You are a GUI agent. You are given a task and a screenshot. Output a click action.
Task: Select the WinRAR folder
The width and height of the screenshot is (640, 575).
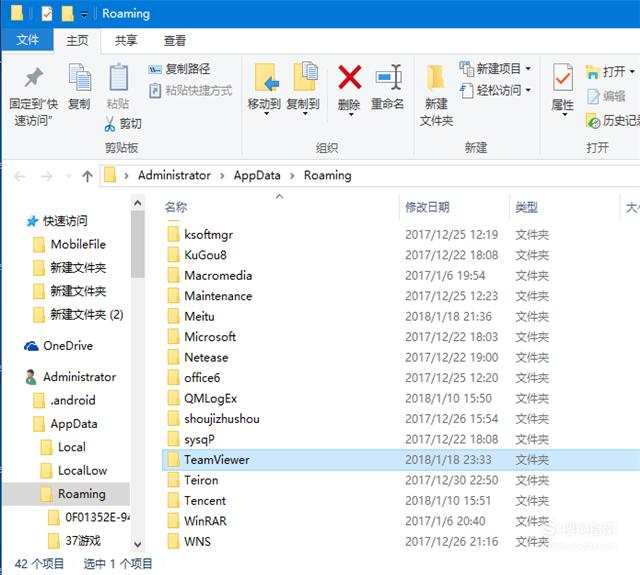click(197, 521)
